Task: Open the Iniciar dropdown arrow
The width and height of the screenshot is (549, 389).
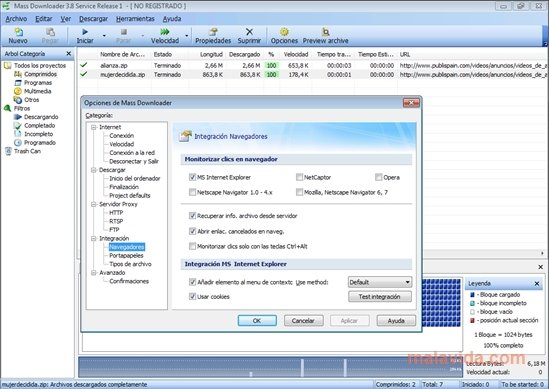Action: point(104,36)
